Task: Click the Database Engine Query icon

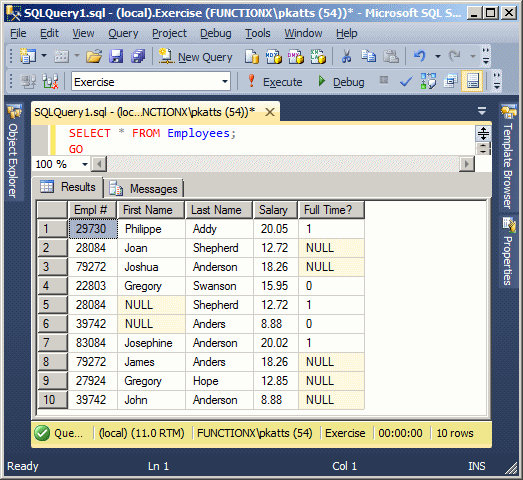Action: (x=252, y=56)
